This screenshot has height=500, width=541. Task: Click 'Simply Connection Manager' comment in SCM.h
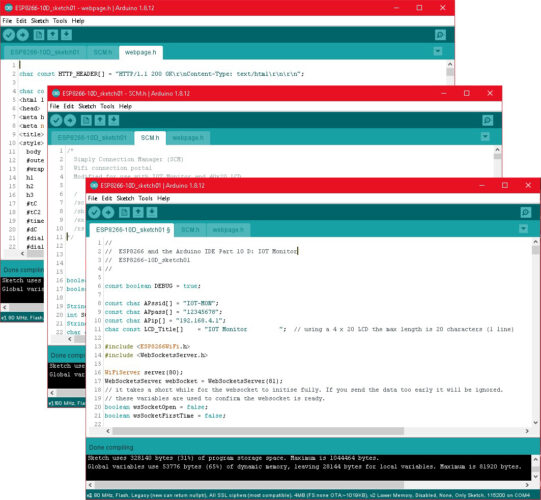pyautogui.click(x=128, y=159)
